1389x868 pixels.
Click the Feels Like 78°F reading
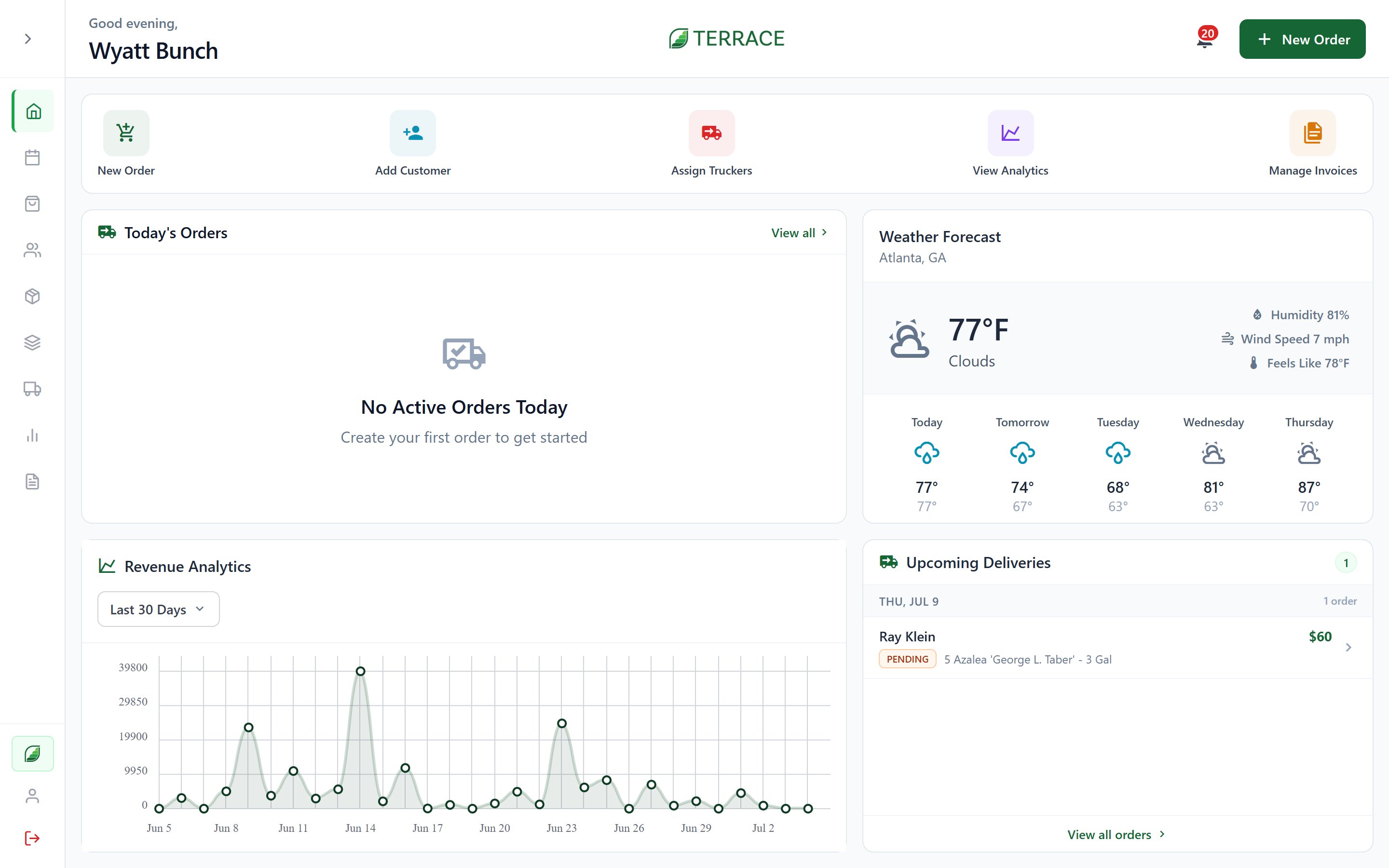pyautogui.click(x=1299, y=363)
